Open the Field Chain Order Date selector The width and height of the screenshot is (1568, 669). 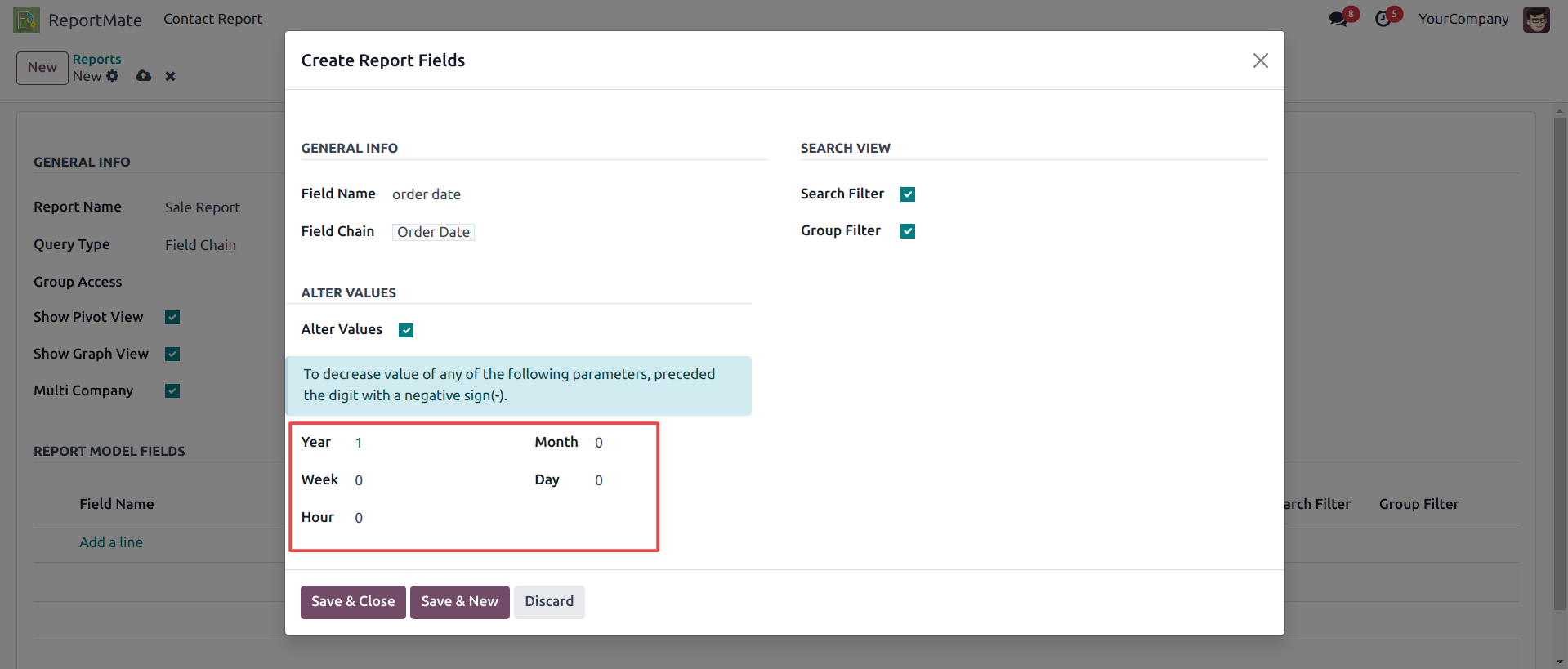(x=433, y=232)
